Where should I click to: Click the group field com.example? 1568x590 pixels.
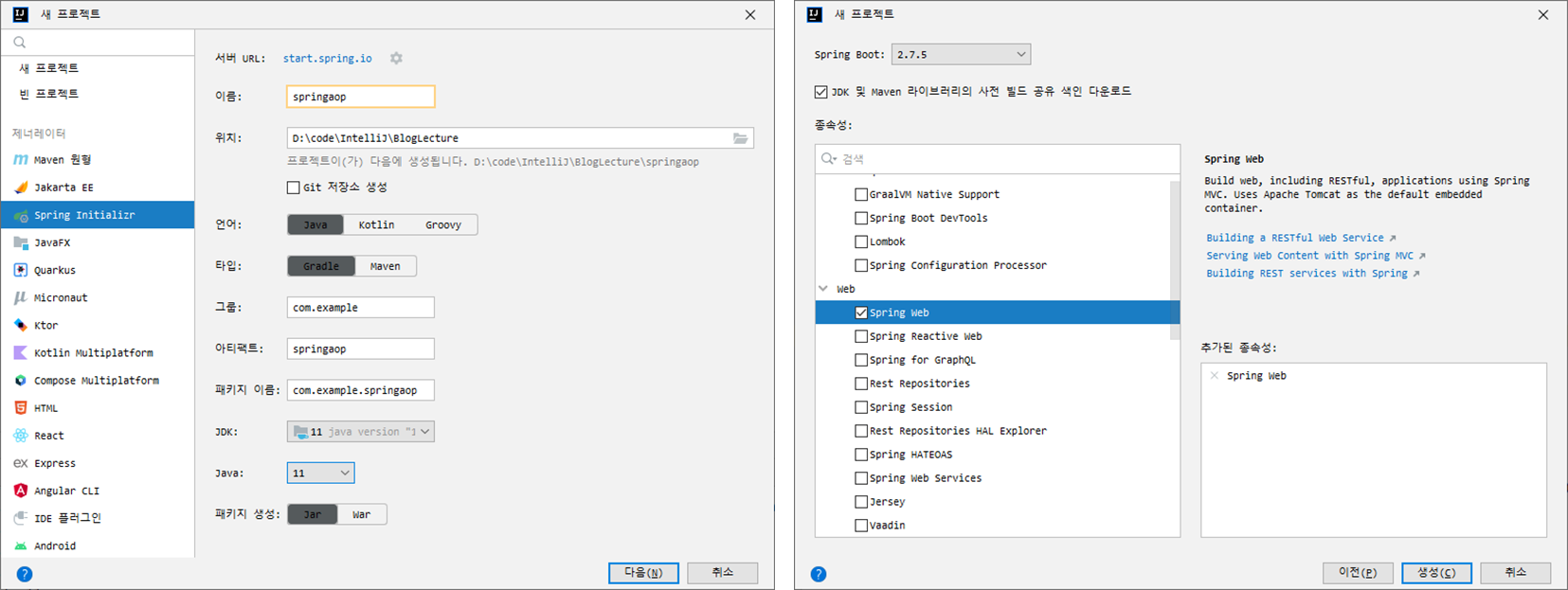tap(361, 308)
